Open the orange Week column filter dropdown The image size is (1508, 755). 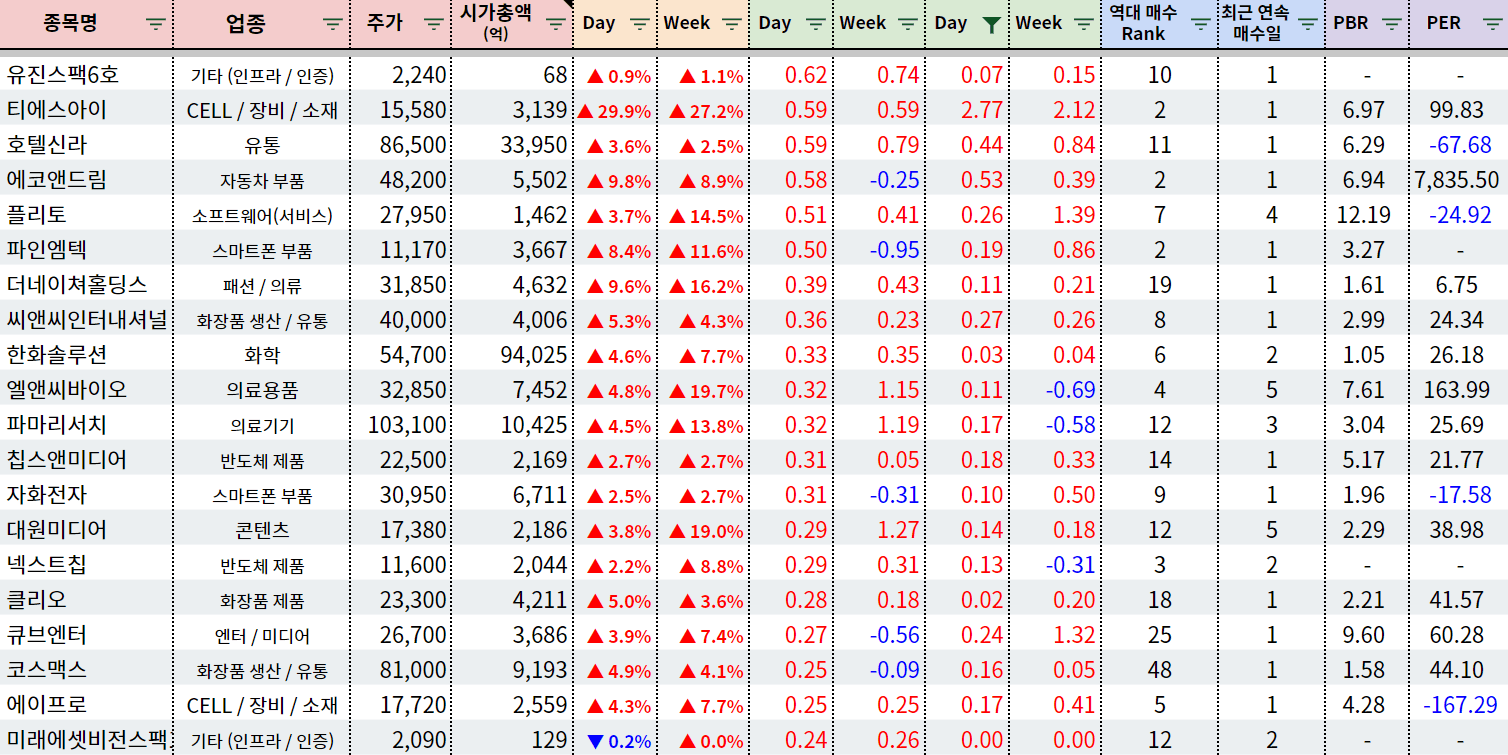pos(732,24)
